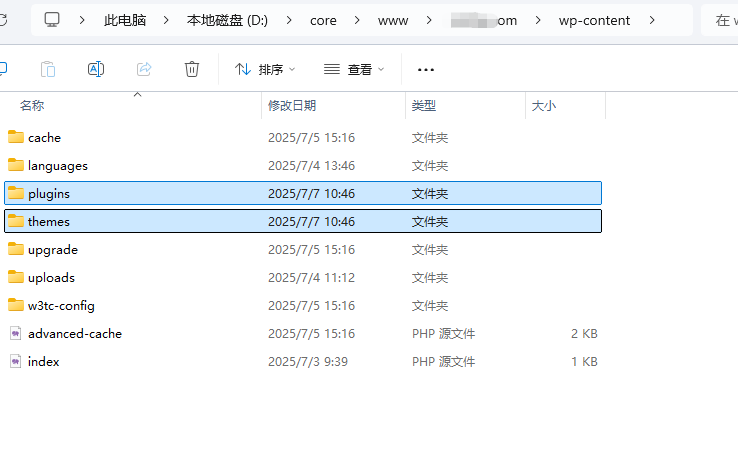Click PHP 源文件 type of advanced-cache
This screenshot has width=738, height=449.
click(443, 334)
